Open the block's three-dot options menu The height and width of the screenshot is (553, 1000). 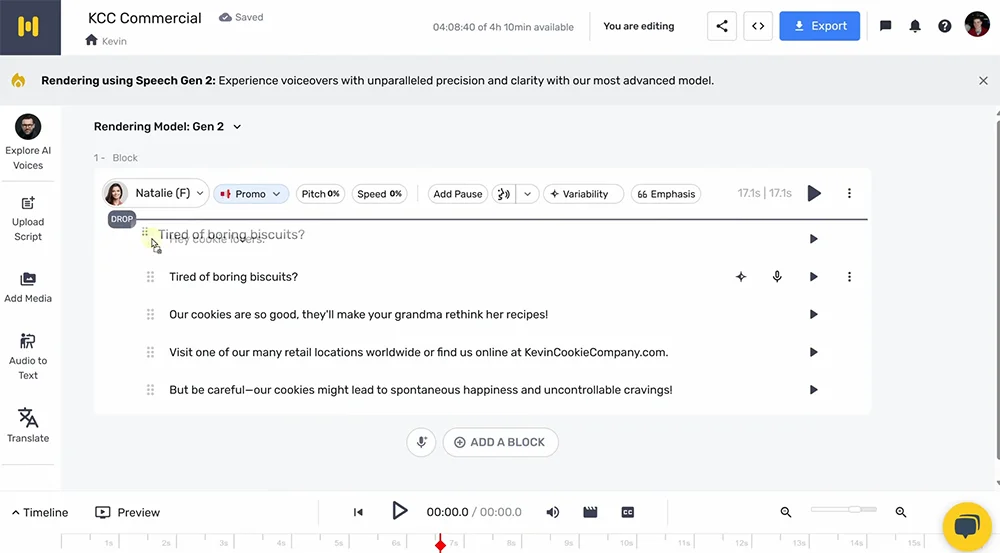click(x=849, y=193)
